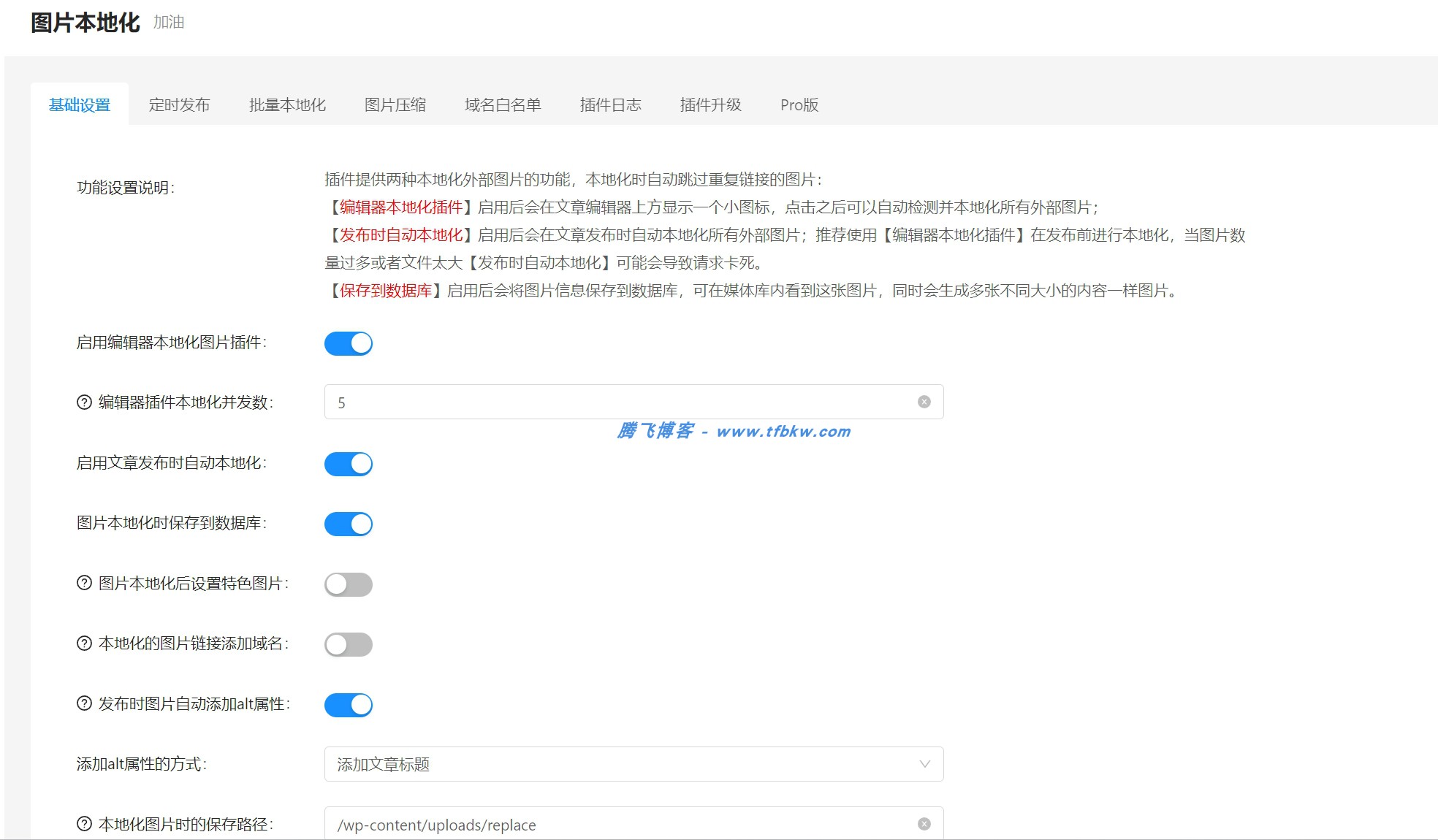Open the 添加alt属性的方式 dropdown
1438x840 pixels.
(634, 764)
